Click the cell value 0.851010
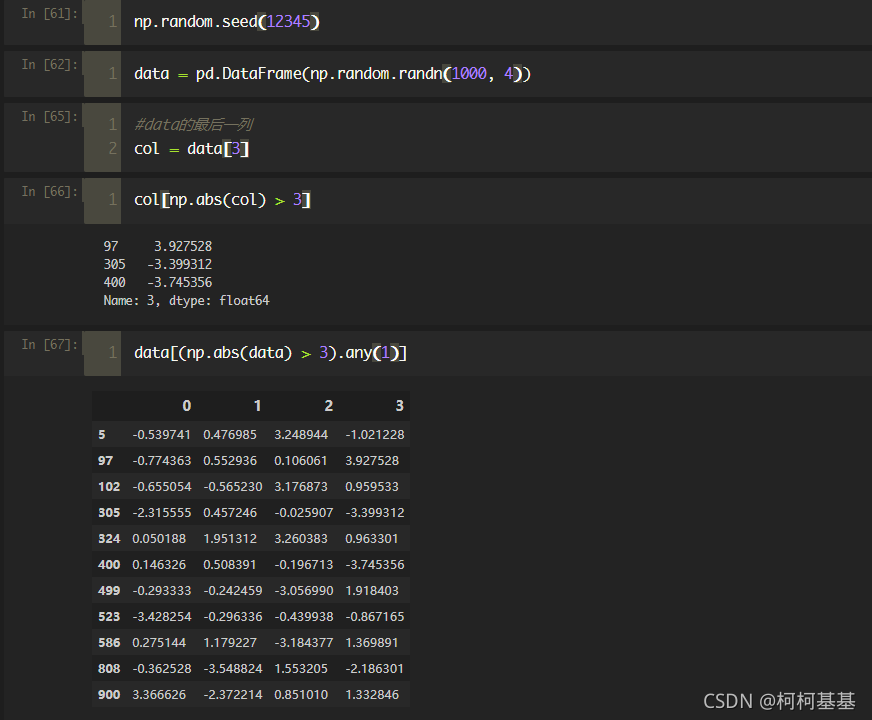This screenshot has height=720, width=872. [301, 695]
